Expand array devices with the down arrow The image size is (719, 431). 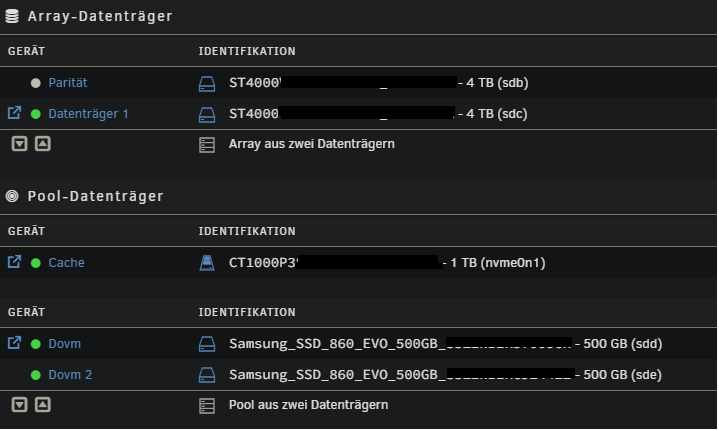(19, 144)
